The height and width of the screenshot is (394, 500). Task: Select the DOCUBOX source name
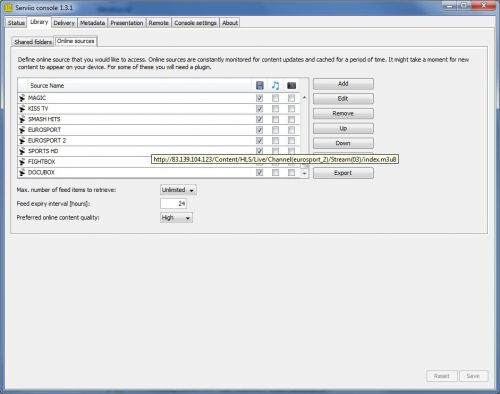click(x=41, y=173)
